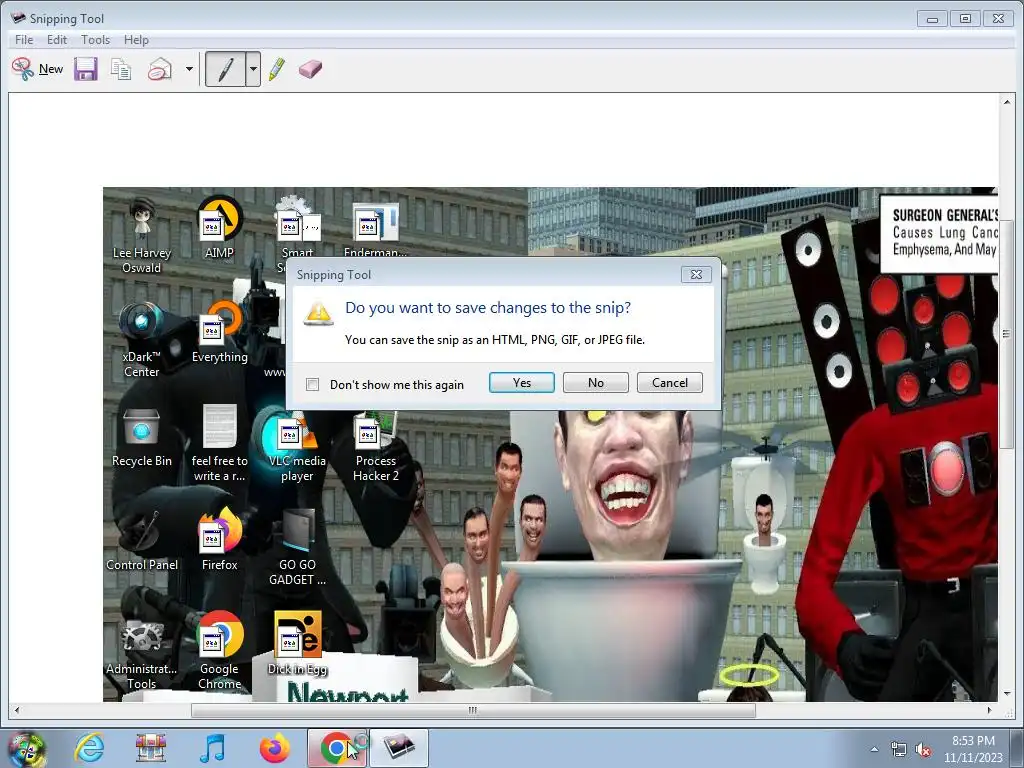This screenshot has height=768, width=1024.
Task: Click the VLC media player icon
Action: coord(297,445)
